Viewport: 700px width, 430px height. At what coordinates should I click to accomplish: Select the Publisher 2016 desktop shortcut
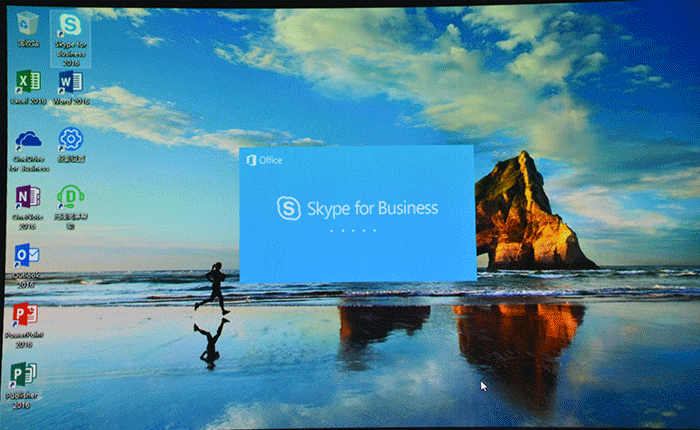[x=26, y=375]
